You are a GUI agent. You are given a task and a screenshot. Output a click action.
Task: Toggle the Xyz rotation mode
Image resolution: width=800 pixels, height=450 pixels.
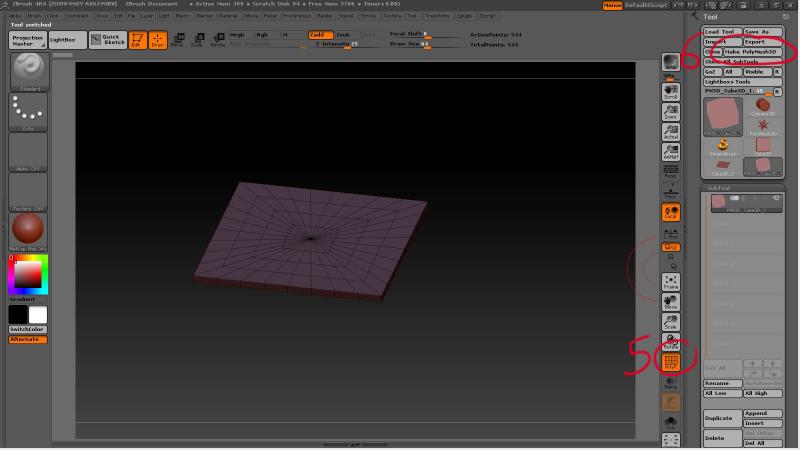(x=670, y=247)
